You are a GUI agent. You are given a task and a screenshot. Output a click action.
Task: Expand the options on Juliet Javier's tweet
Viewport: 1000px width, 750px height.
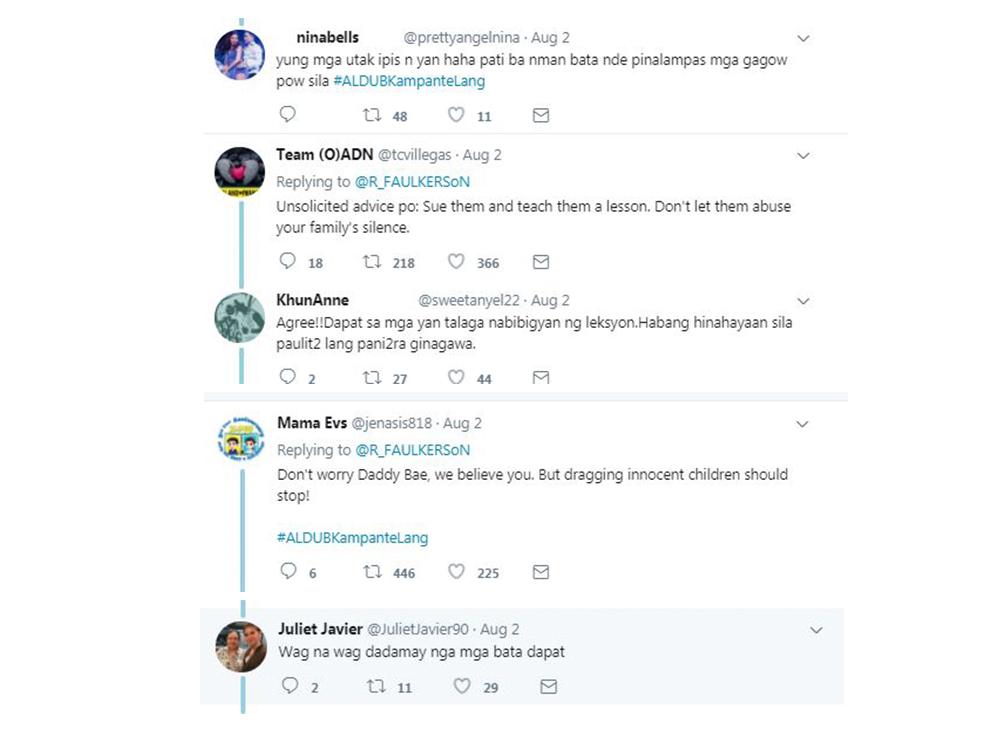coord(816,630)
